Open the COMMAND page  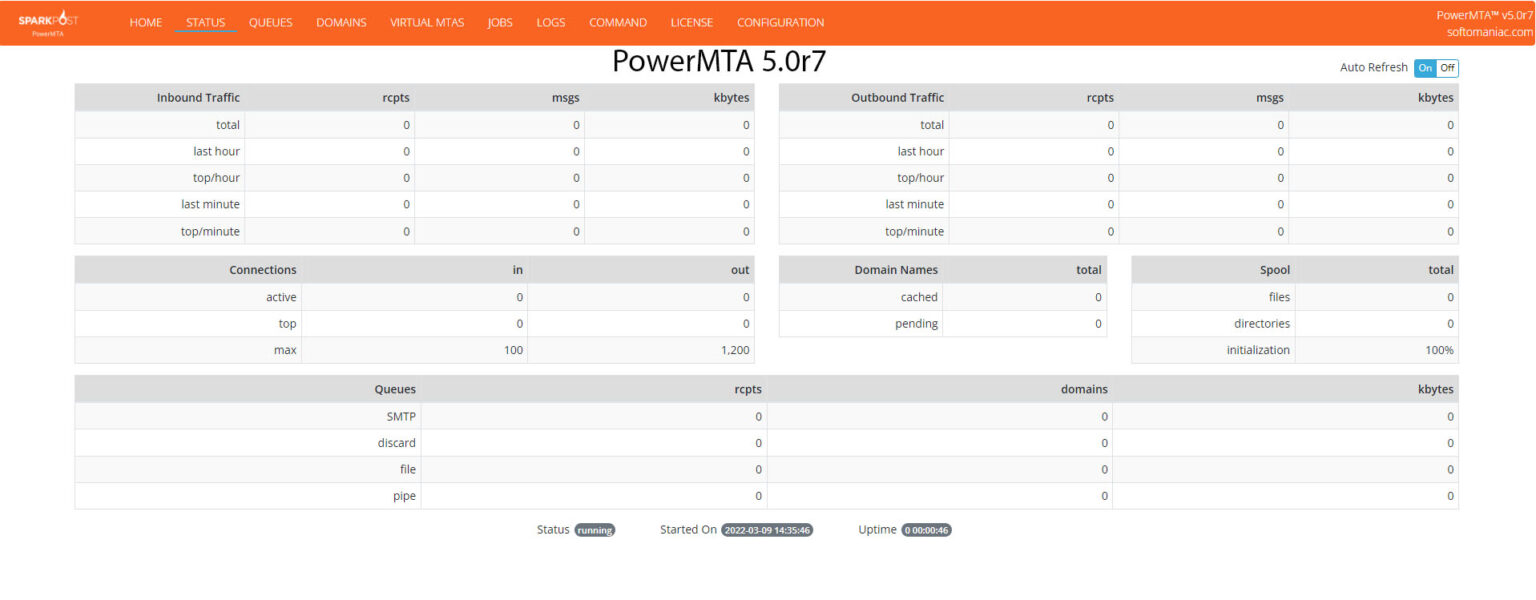617,22
